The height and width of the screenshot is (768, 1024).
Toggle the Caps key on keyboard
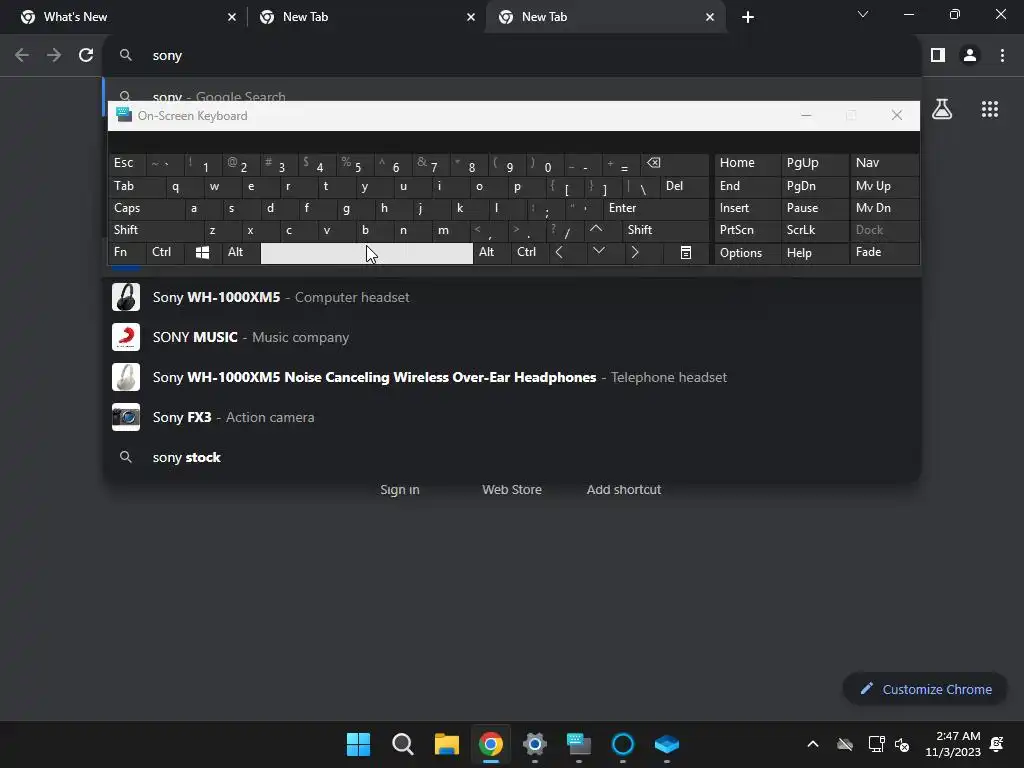pyautogui.click(x=145, y=208)
